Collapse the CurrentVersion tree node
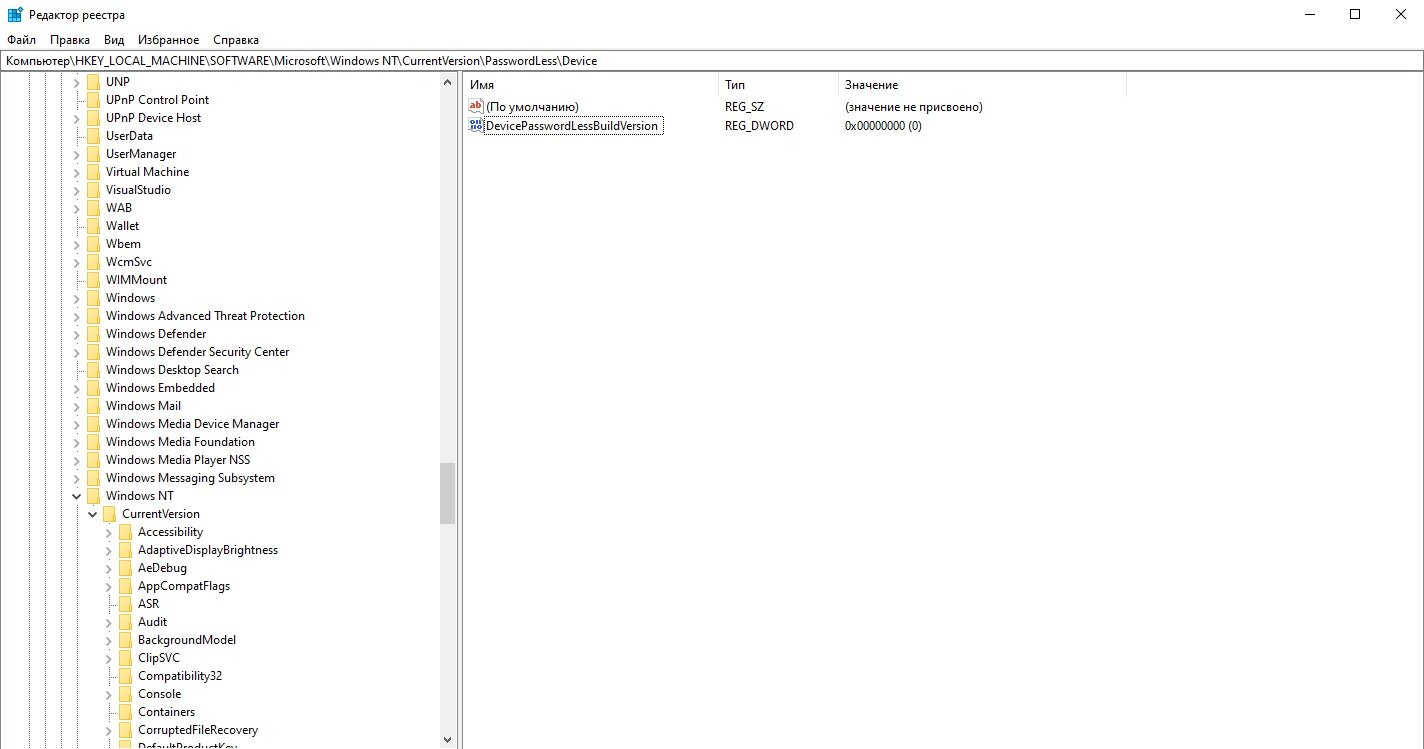This screenshot has width=1424, height=749. point(93,514)
